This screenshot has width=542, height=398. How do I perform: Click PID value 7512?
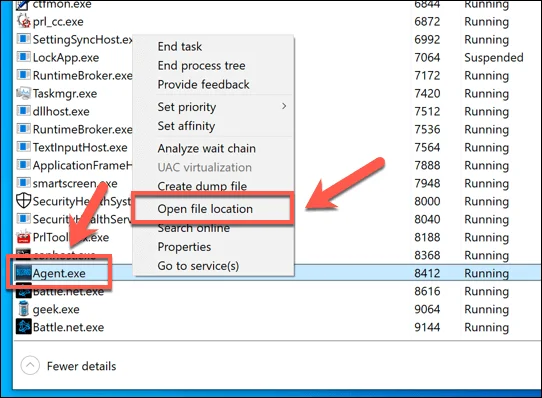click(x=427, y=112)
